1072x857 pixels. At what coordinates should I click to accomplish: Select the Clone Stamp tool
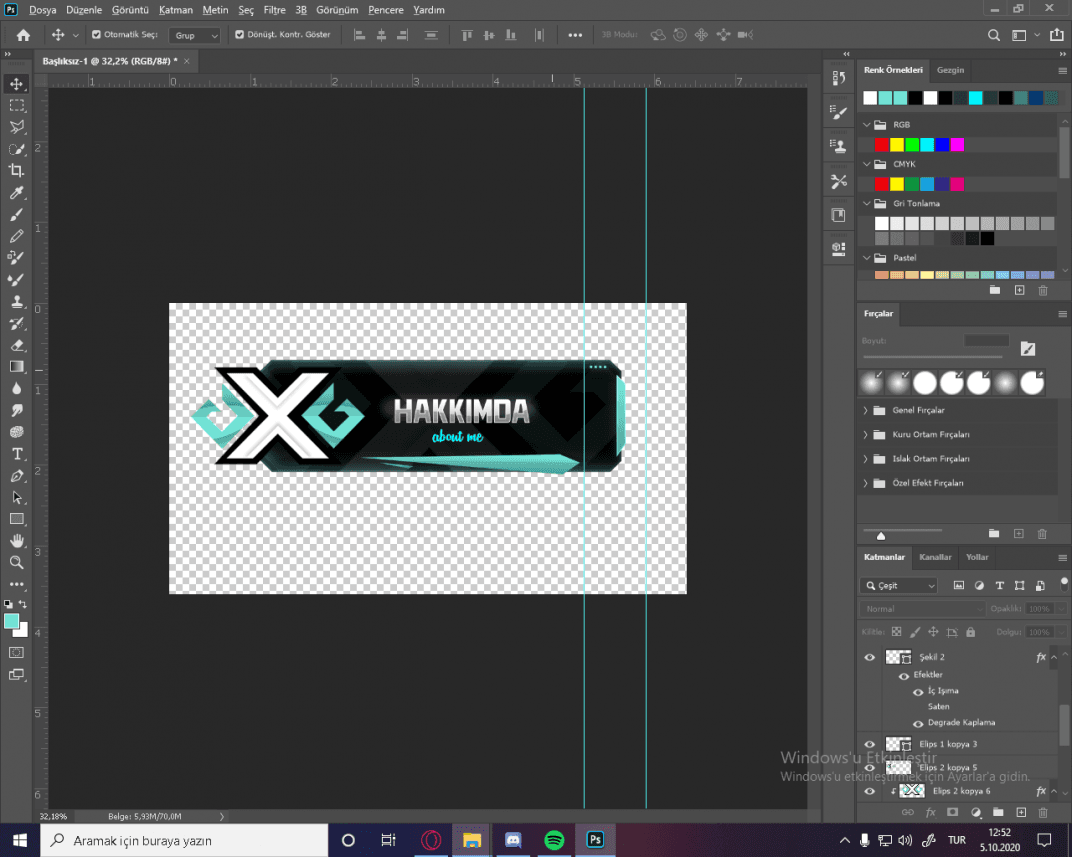pyautogui.click(x=16, y=301)
